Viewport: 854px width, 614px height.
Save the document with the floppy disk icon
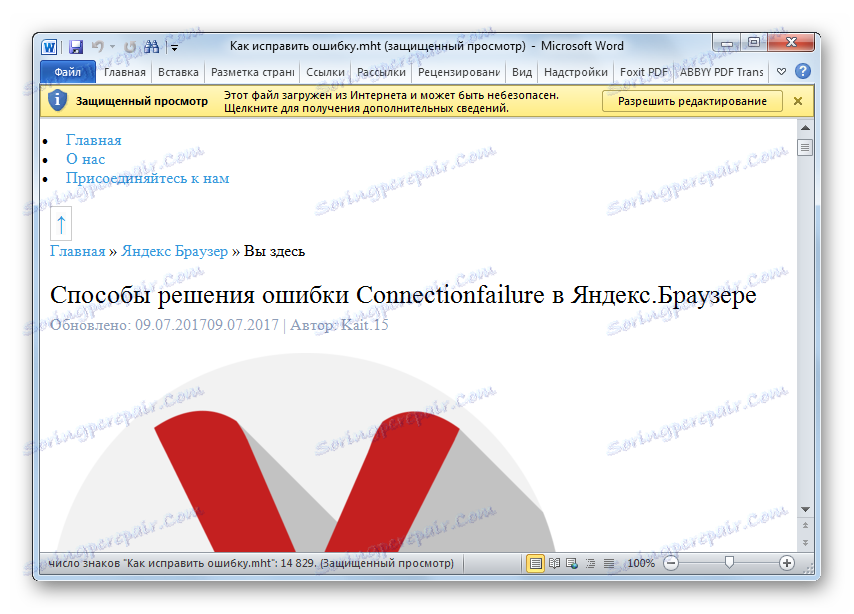[76, 47]
